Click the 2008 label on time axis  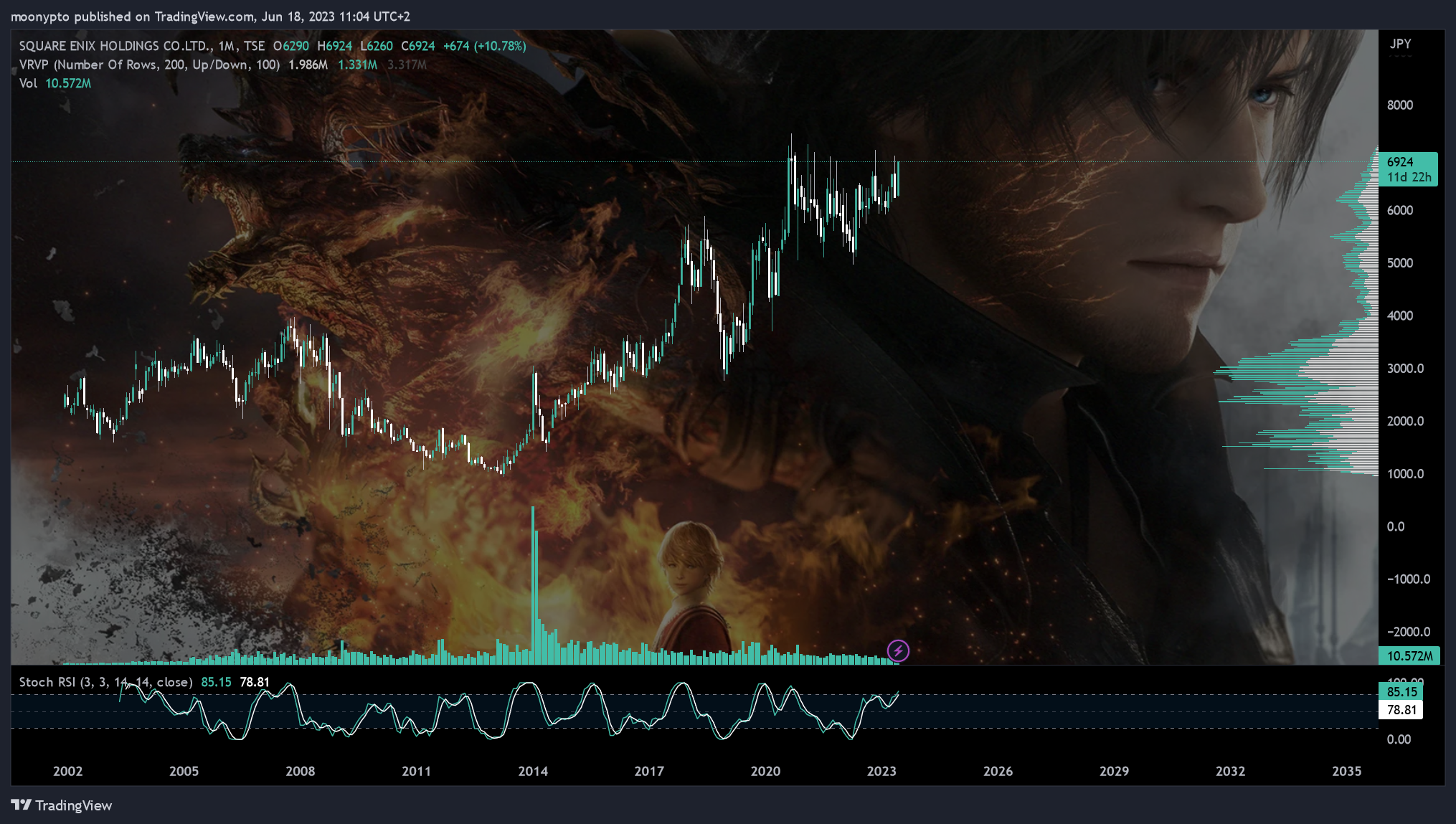click(300, 771)
